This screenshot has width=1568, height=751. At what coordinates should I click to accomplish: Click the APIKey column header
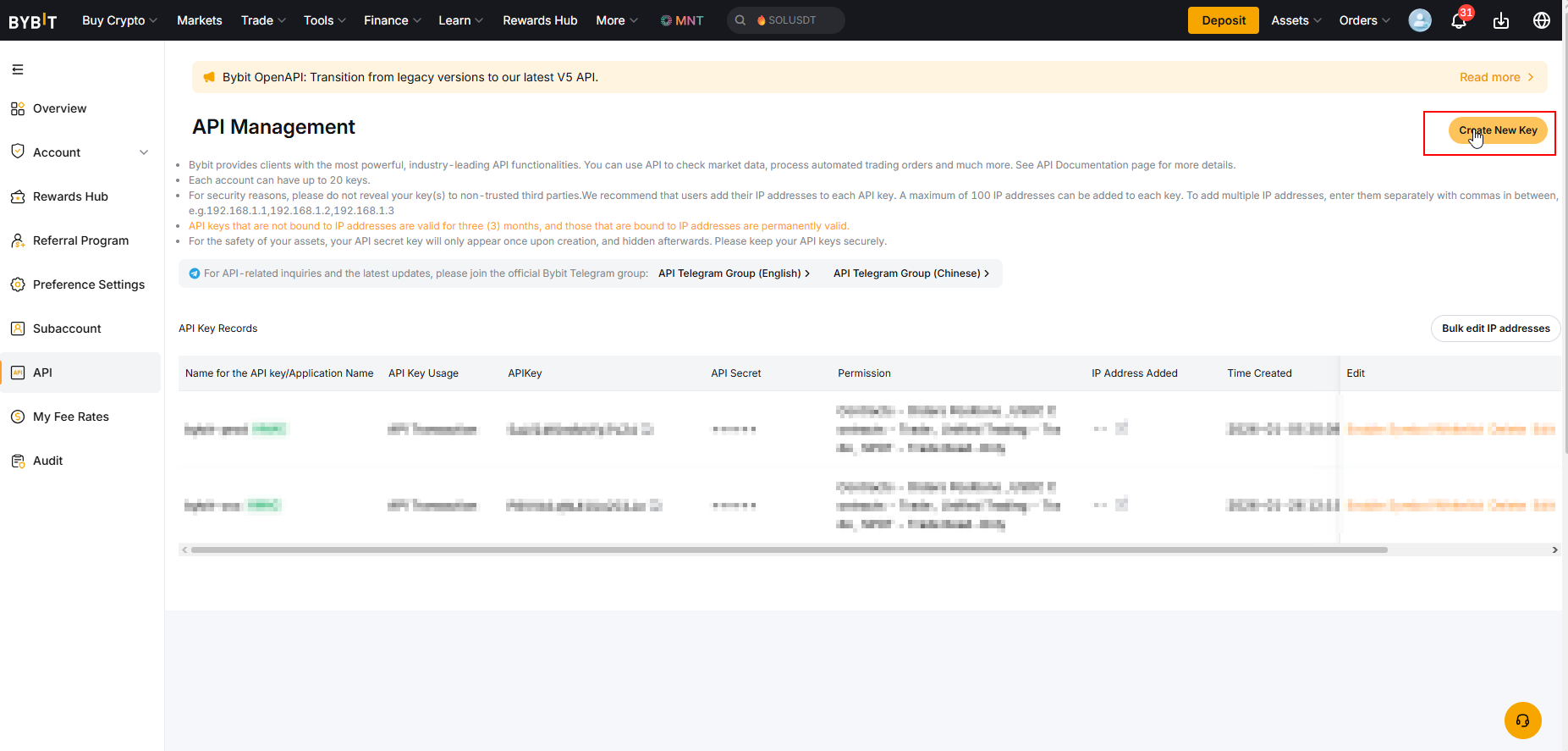click(x=525, y=373)
